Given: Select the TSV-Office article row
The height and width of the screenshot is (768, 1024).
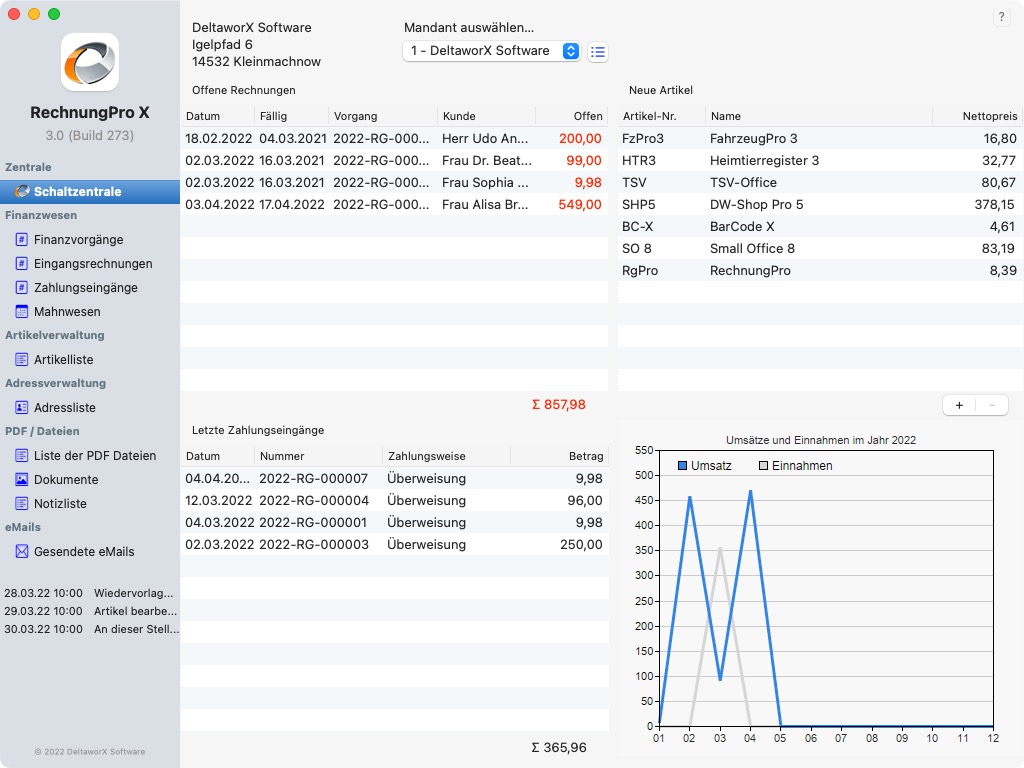Looking at the screenshot, I should [x=819, y=183].
